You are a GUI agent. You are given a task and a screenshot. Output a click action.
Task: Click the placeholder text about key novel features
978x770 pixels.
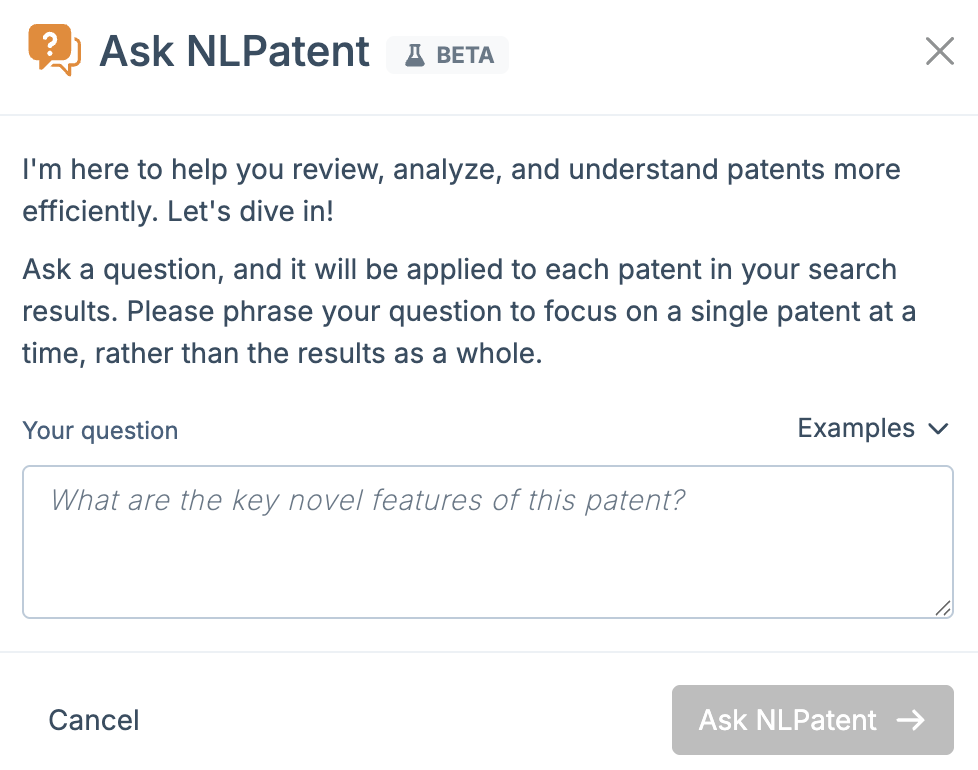point(368,499)
